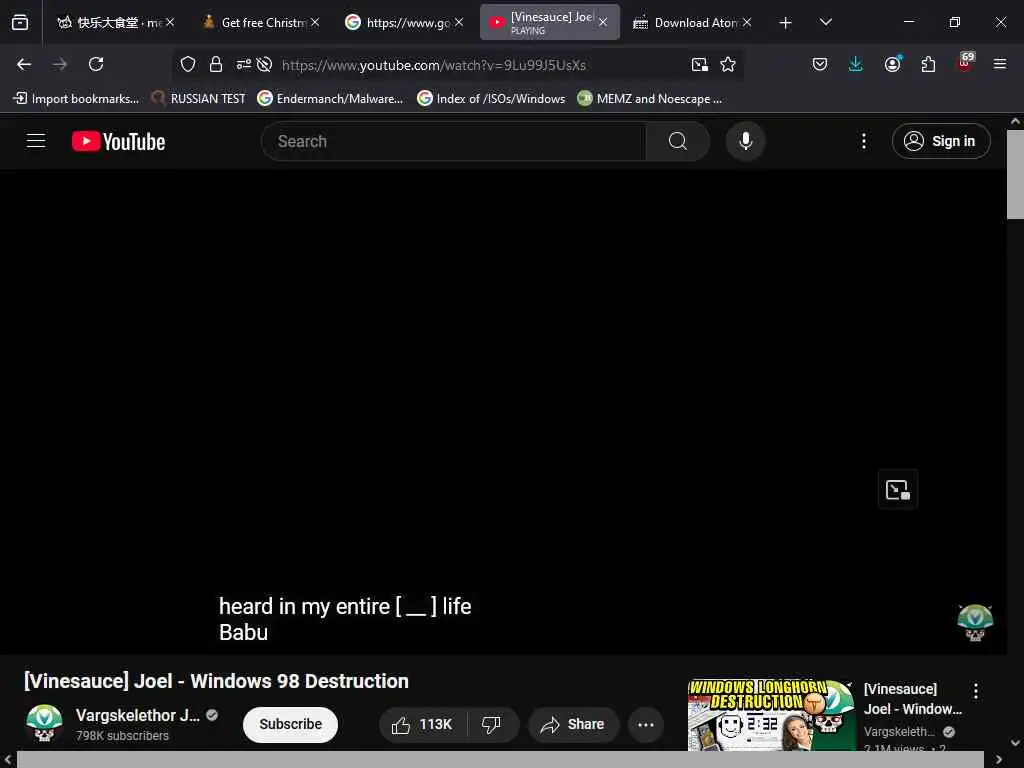Close the https://www.go Google tab
The width and height of the screenshot is (1024, 768).
459,22
